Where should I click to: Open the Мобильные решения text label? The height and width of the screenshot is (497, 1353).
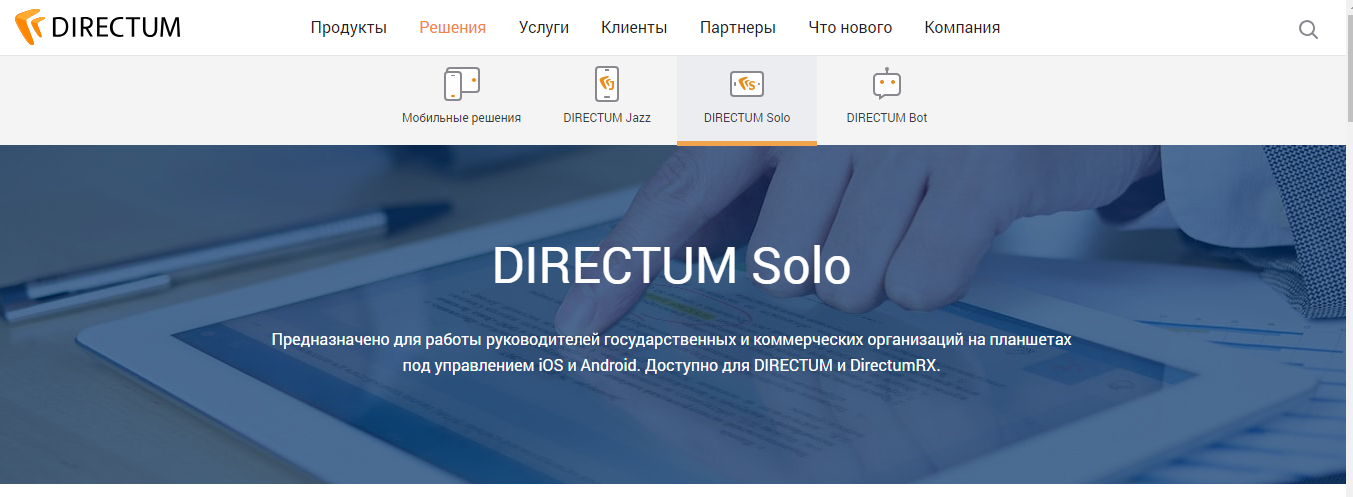coord(461,118)
